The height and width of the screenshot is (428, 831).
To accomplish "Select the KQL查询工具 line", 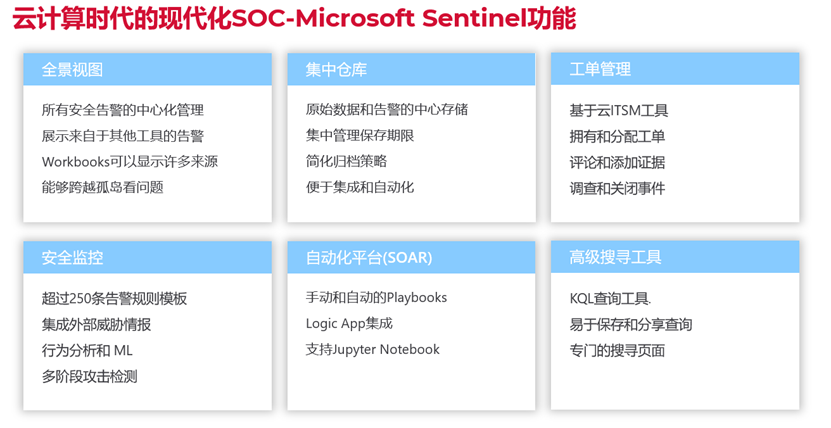I will [x=610, y=299].
